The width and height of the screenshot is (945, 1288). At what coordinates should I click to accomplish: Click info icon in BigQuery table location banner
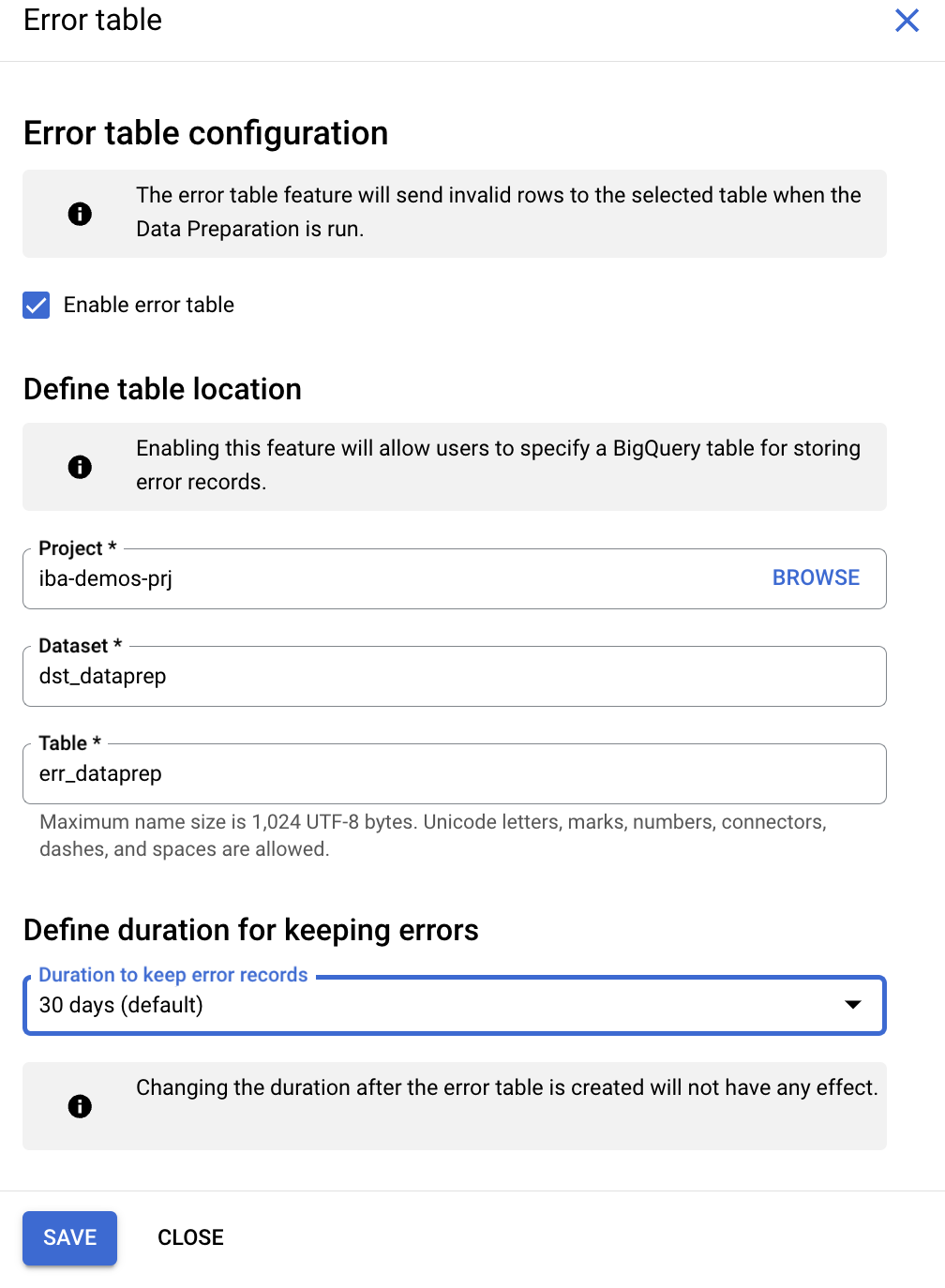pyautogui.click(x=80, y=467)
